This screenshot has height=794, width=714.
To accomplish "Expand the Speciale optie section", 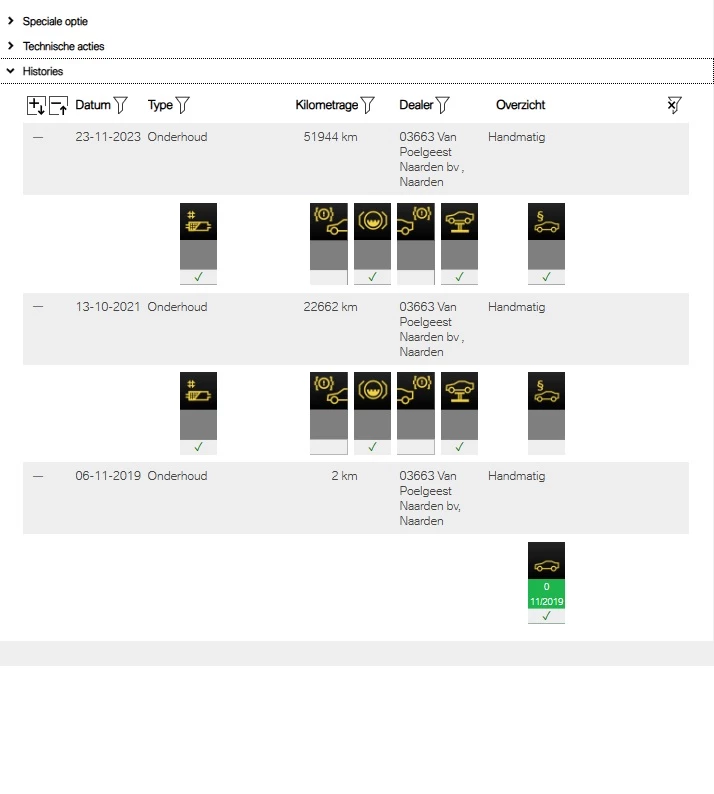I will [11, 21].
